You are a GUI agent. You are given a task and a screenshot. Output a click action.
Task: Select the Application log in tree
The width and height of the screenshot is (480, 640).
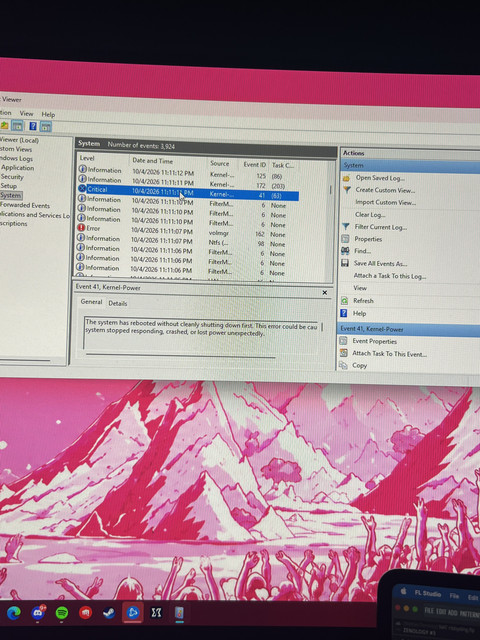pyautogui.click(x=18, y=168)
